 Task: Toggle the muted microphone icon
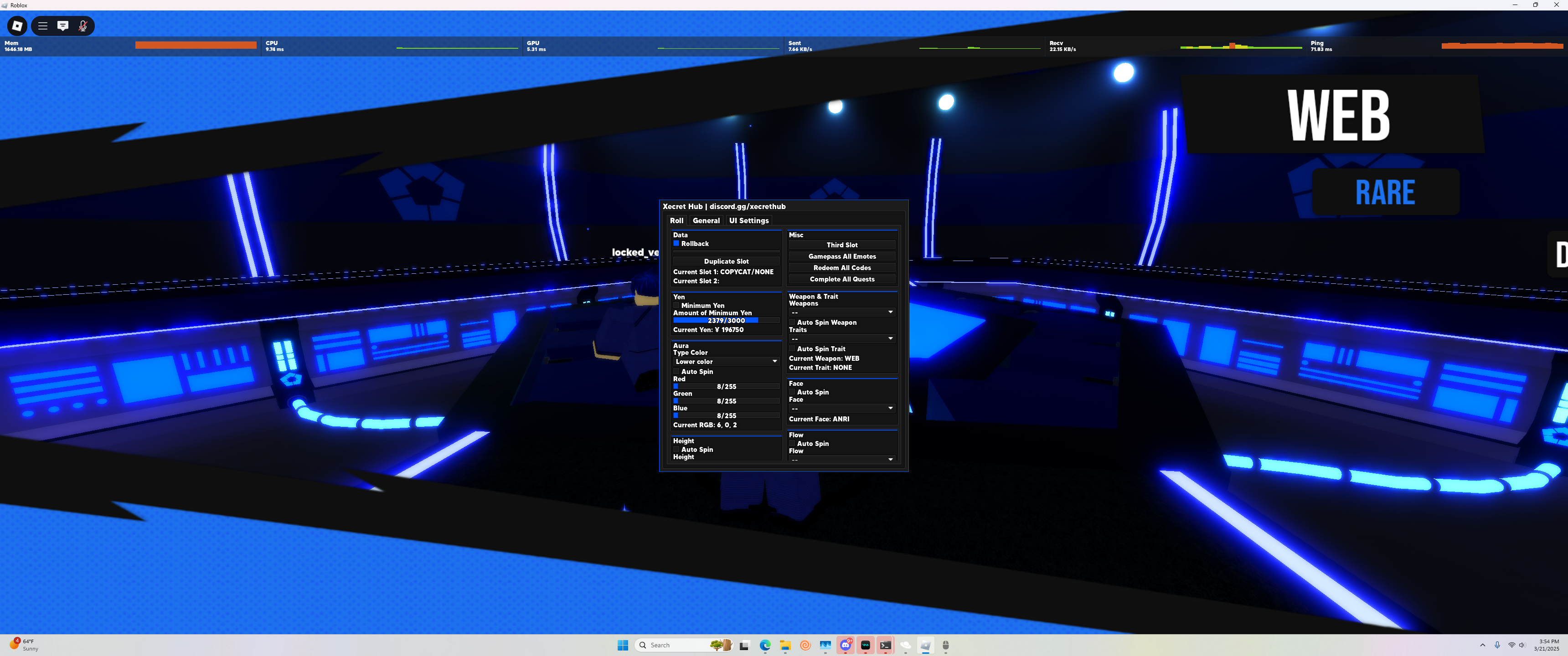(x=83, y=26)
